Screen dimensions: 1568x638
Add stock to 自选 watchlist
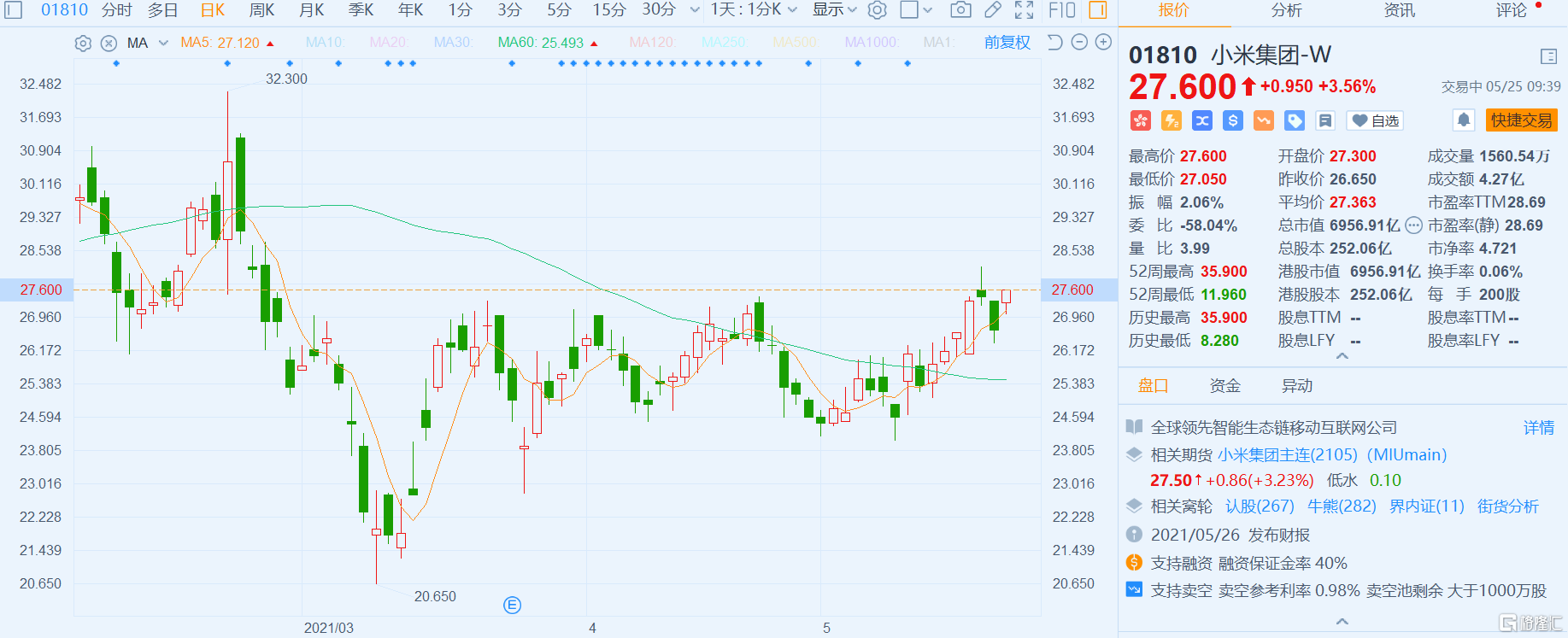[1376, 120]
